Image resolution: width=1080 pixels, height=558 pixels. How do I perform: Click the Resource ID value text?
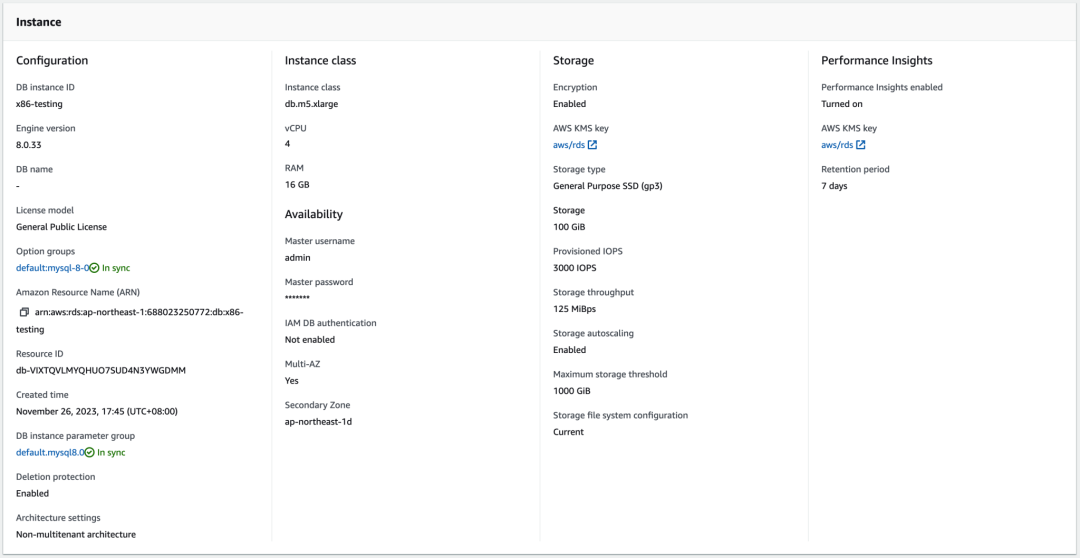pos(100,370)
